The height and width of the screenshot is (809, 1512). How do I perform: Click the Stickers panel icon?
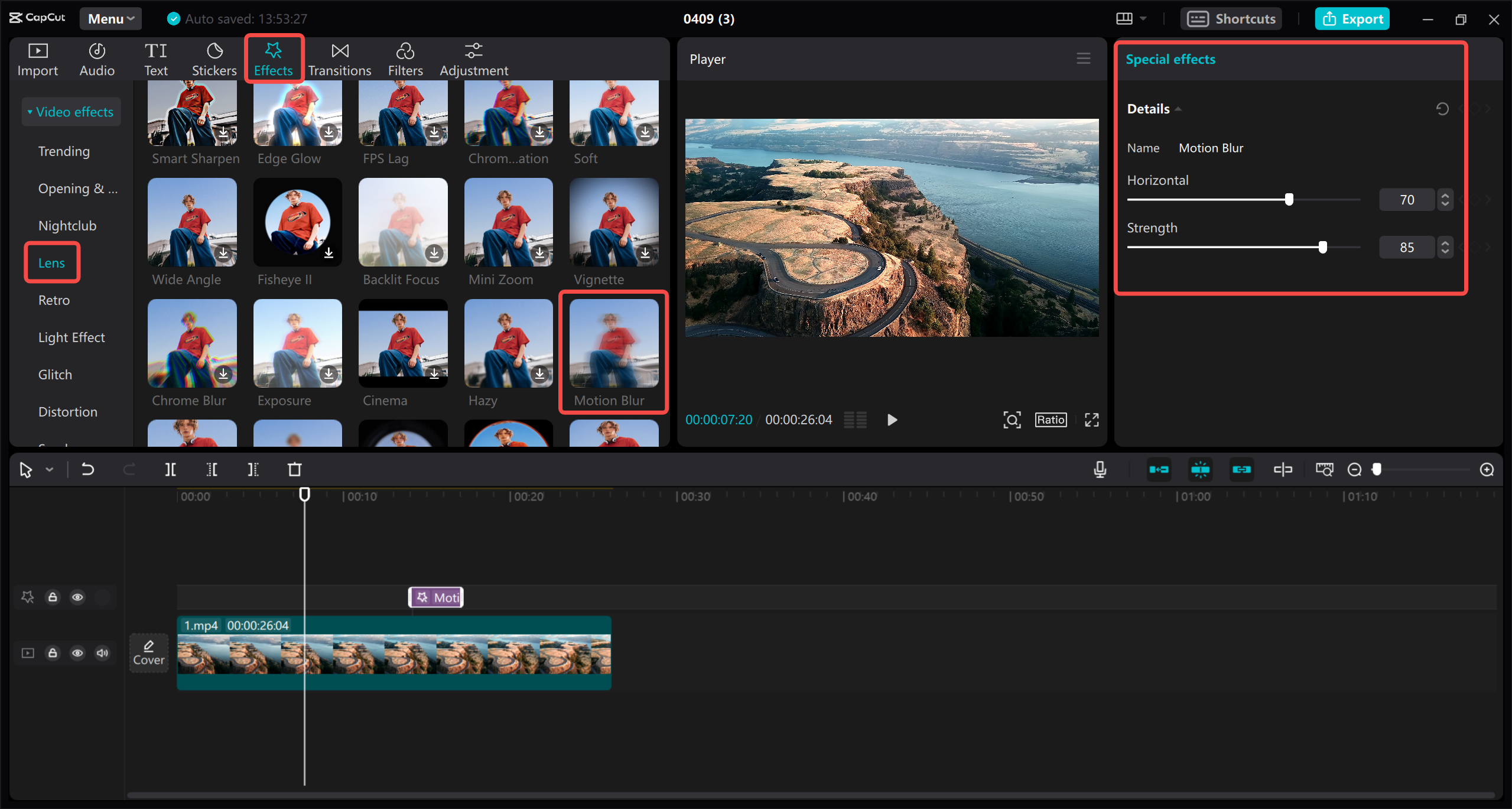click(214, 57)
